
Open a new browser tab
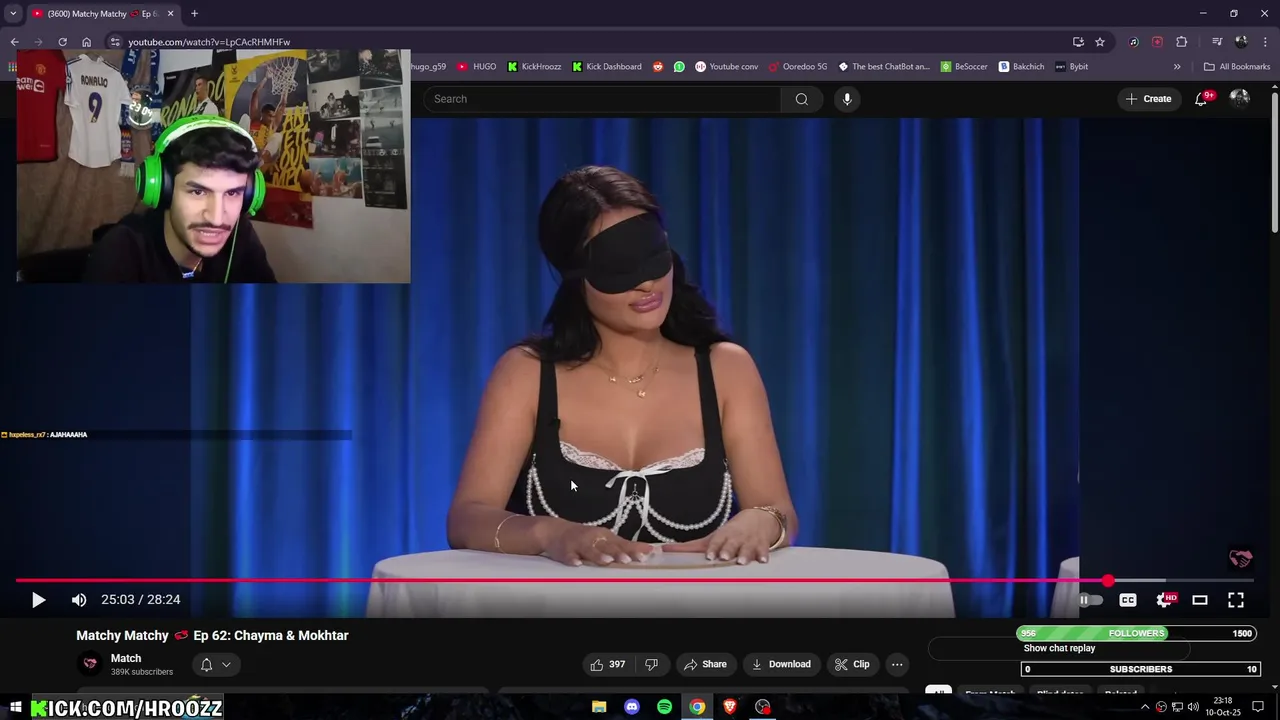coord(194,14)
